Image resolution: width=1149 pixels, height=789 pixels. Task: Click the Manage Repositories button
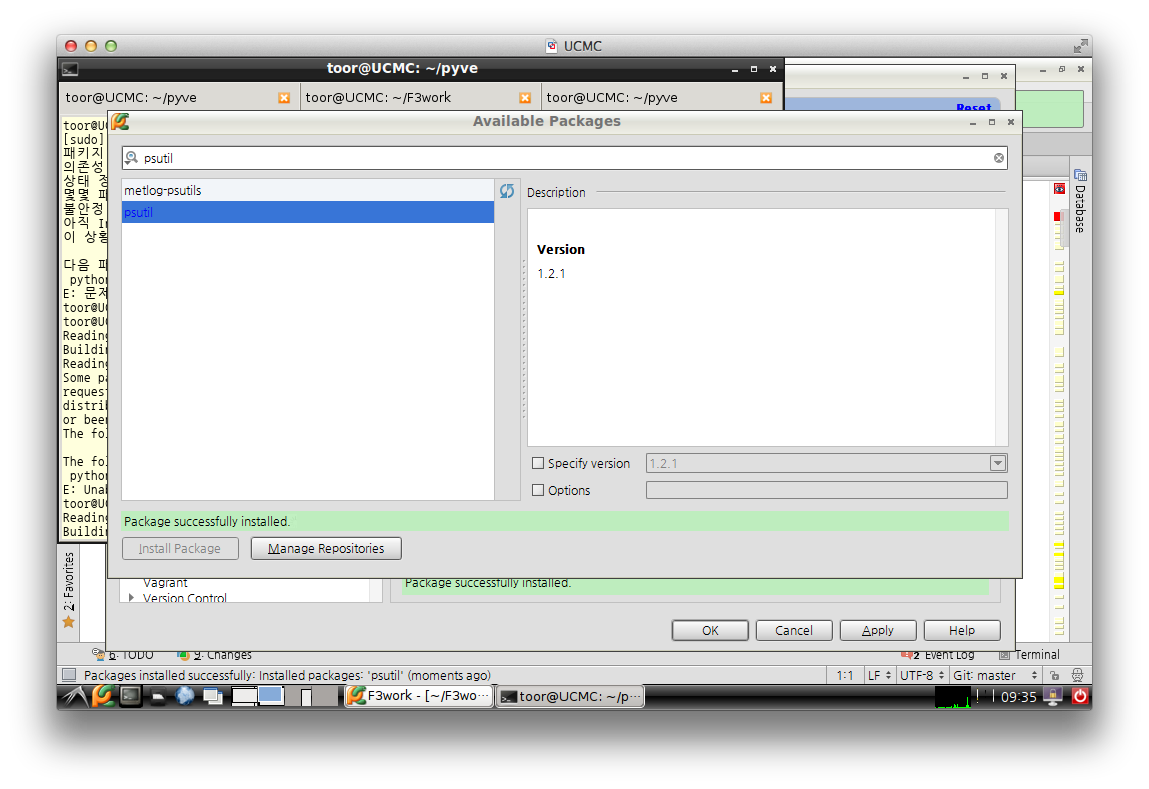pyautogui.click(x=326, y=548)
